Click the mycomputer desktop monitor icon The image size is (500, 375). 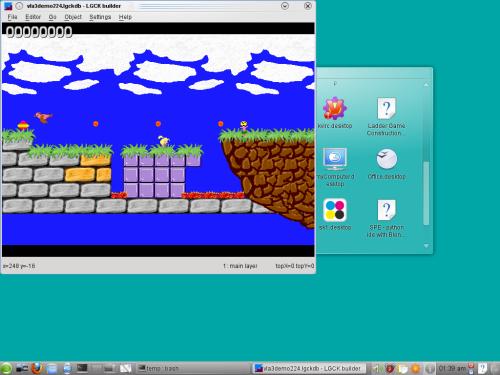[x=335, y=159]
